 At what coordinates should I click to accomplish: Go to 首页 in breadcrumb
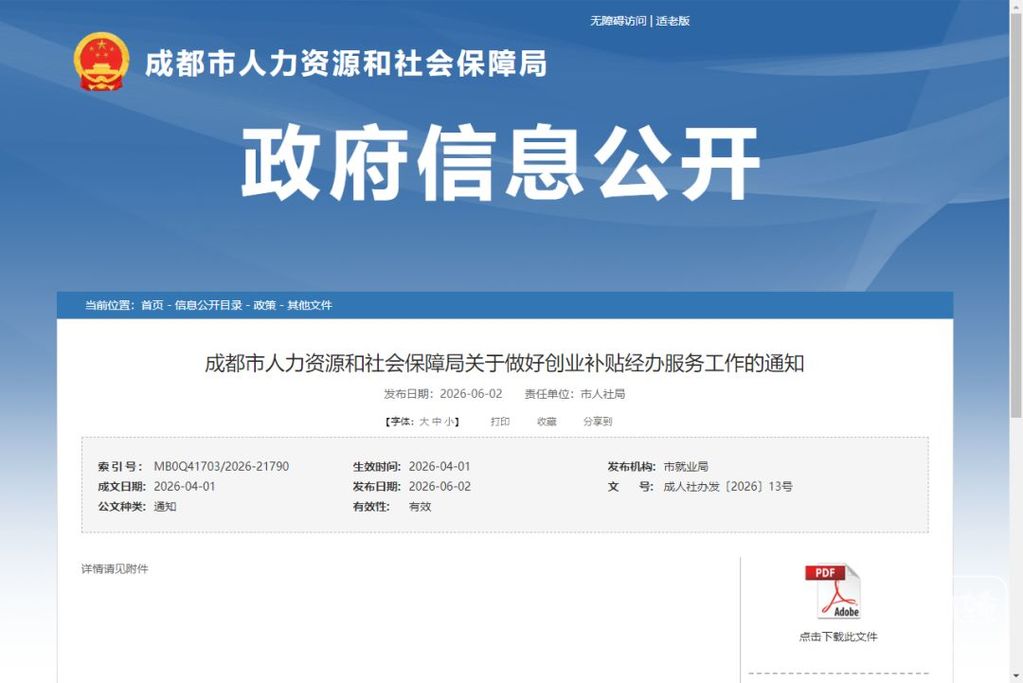152,305
